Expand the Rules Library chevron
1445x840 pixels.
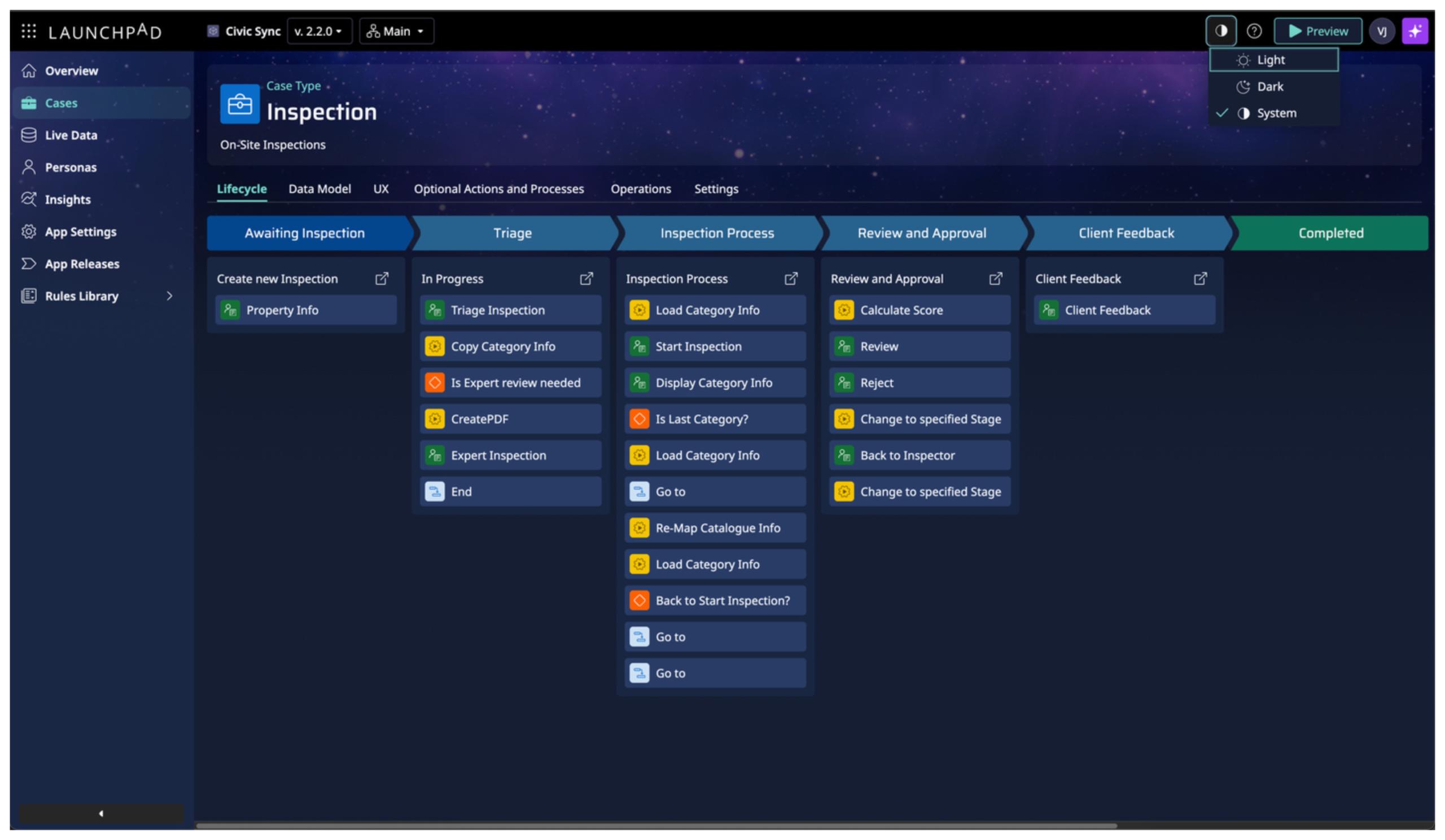tap(169, 296)
